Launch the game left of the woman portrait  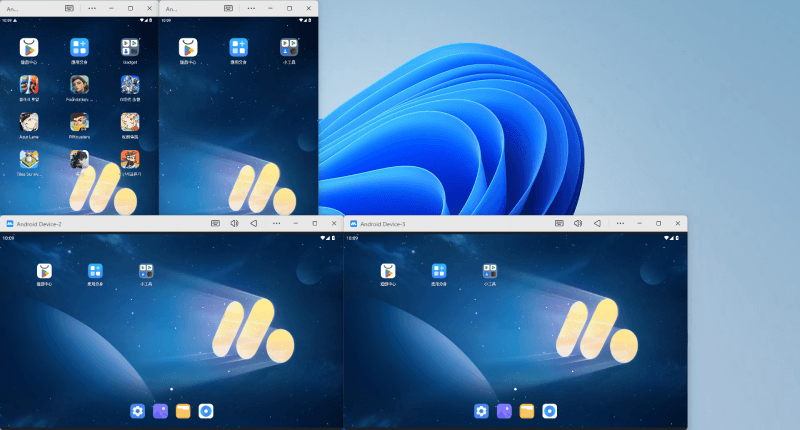[x=29, y=85]
